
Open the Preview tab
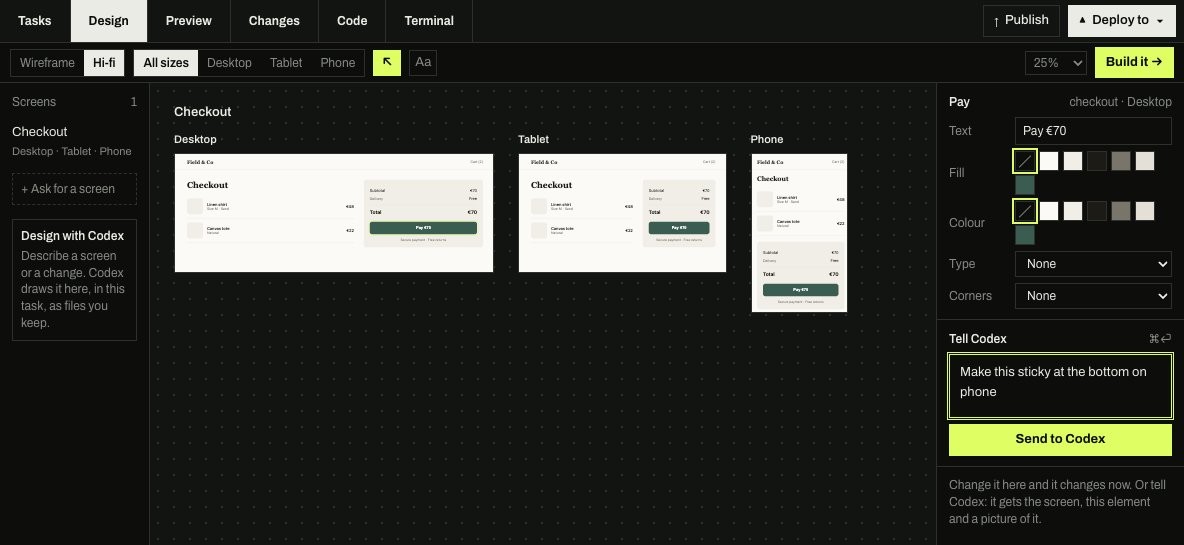tap(189, 21)
